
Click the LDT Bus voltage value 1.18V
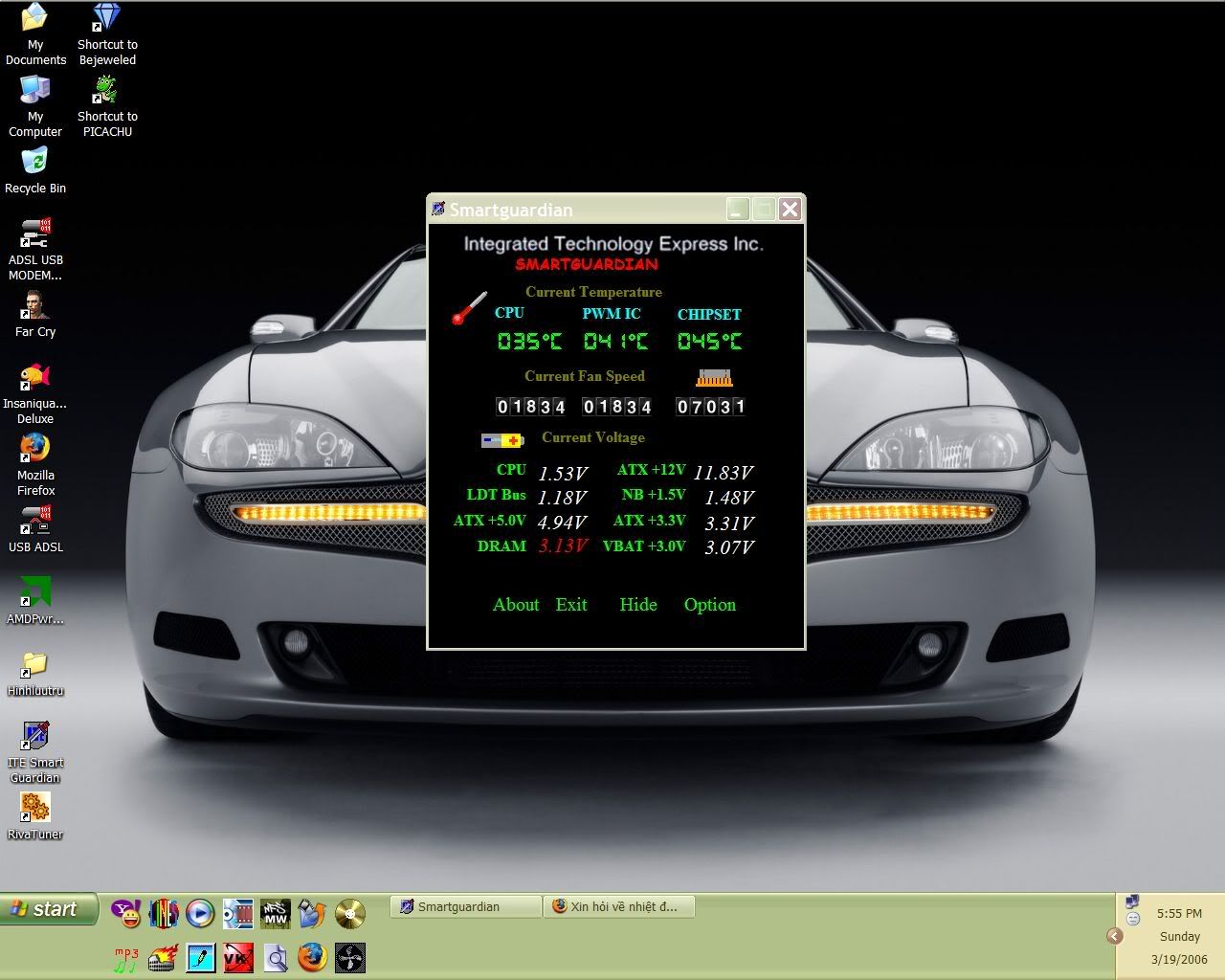[x=562, y=498]
